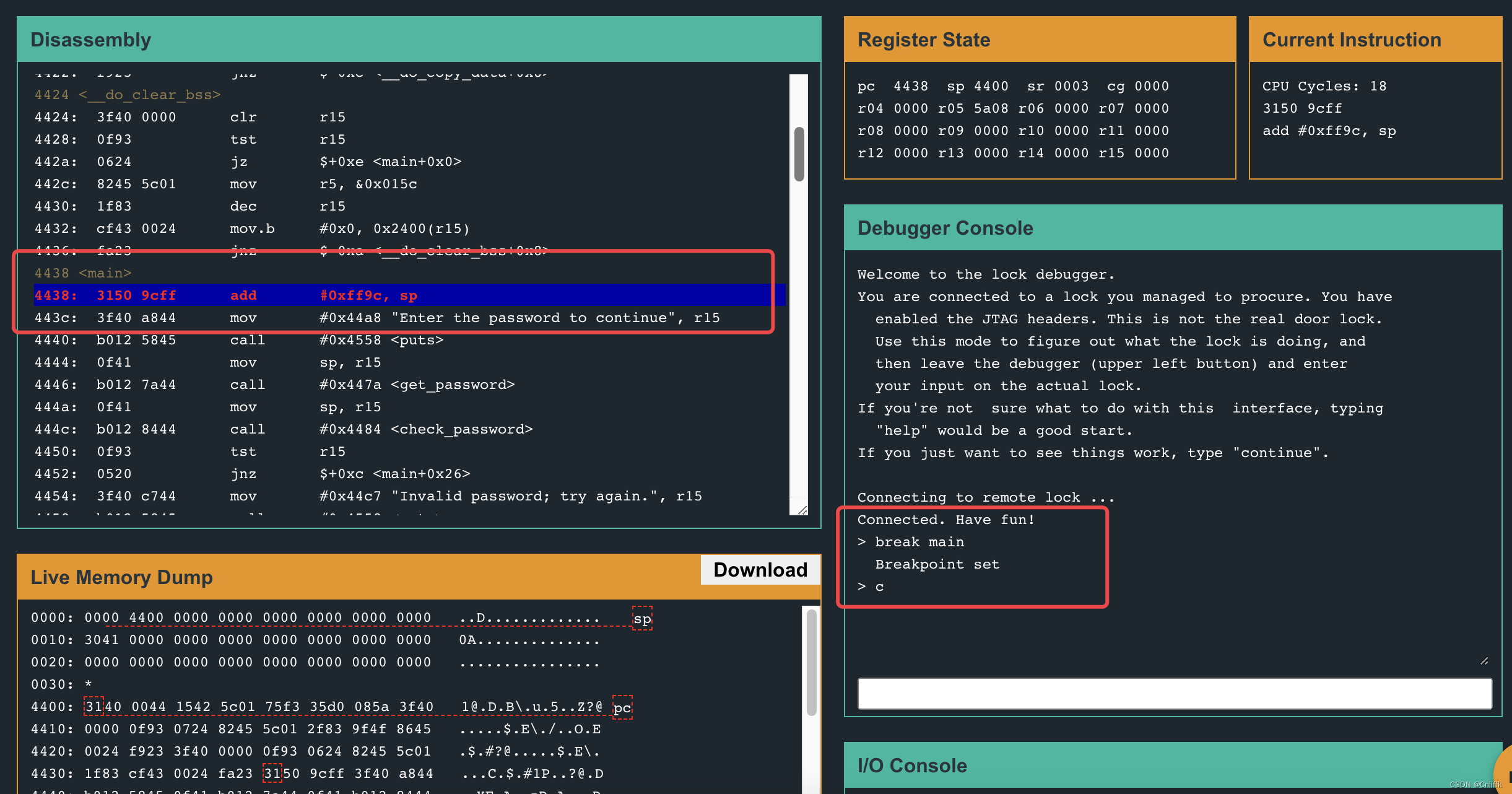Image resolution: width=1512 pixels, height=794 pixels.
Task: Click the 4438 <main> label
Action: 83,273
